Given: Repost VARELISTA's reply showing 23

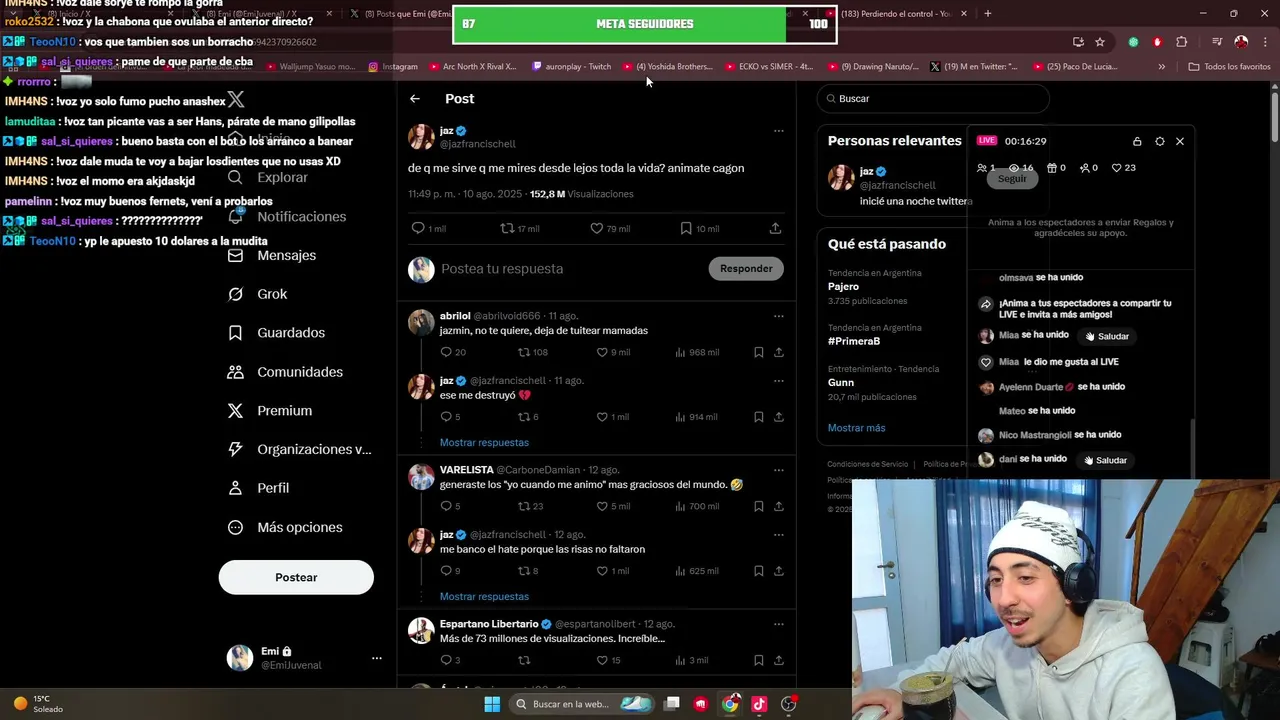Looking at the screenshot, I should [x=523, y=506].
